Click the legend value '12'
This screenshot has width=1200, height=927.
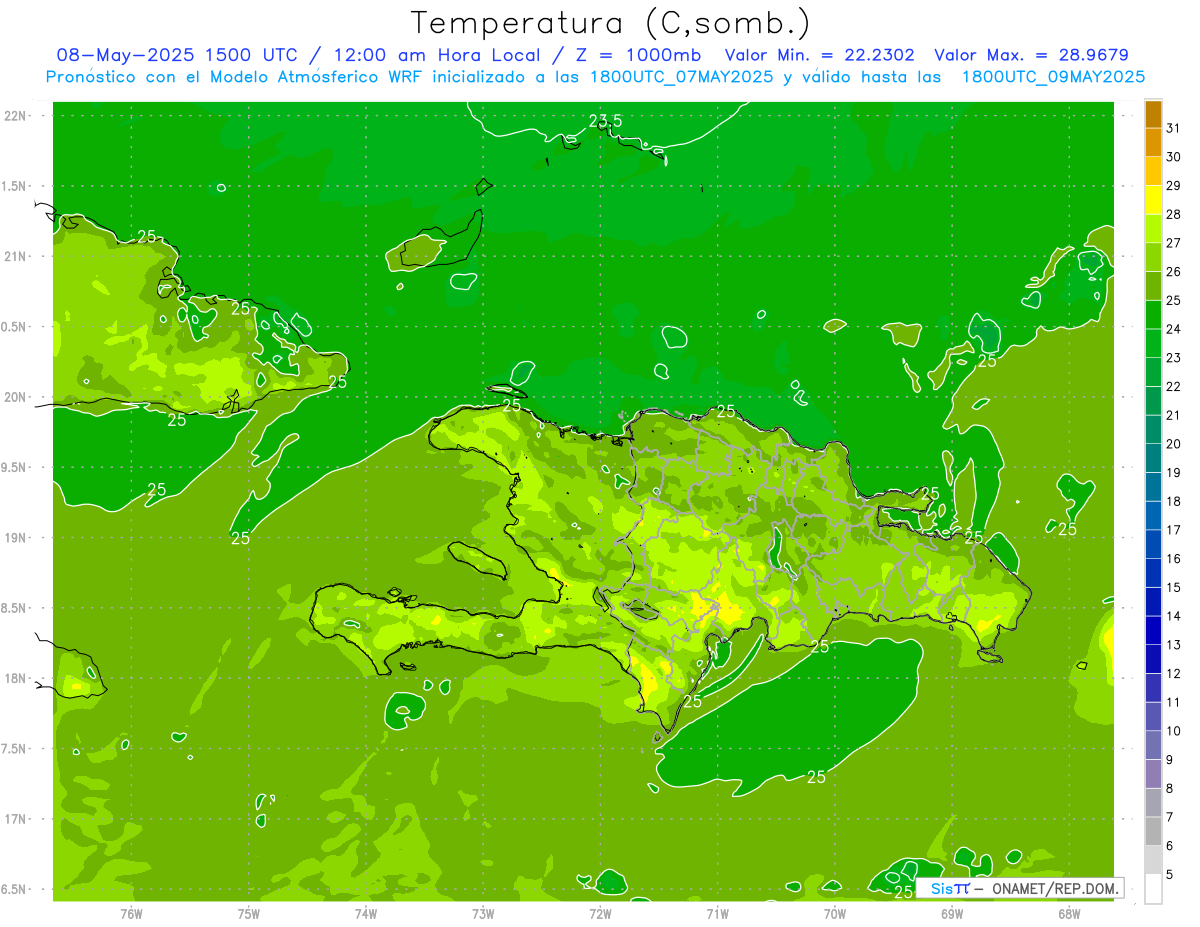click(x=1173, y=673)
